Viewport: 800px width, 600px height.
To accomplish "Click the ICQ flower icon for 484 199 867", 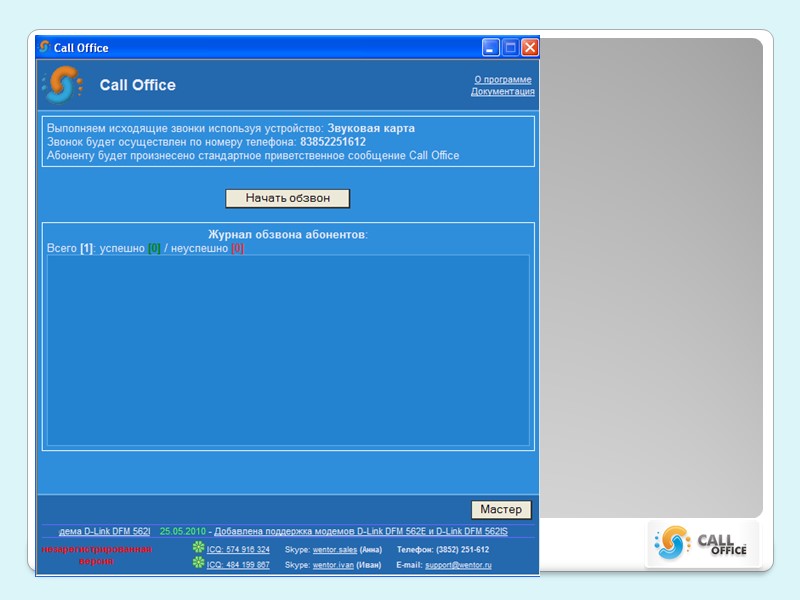I will 198,563.
